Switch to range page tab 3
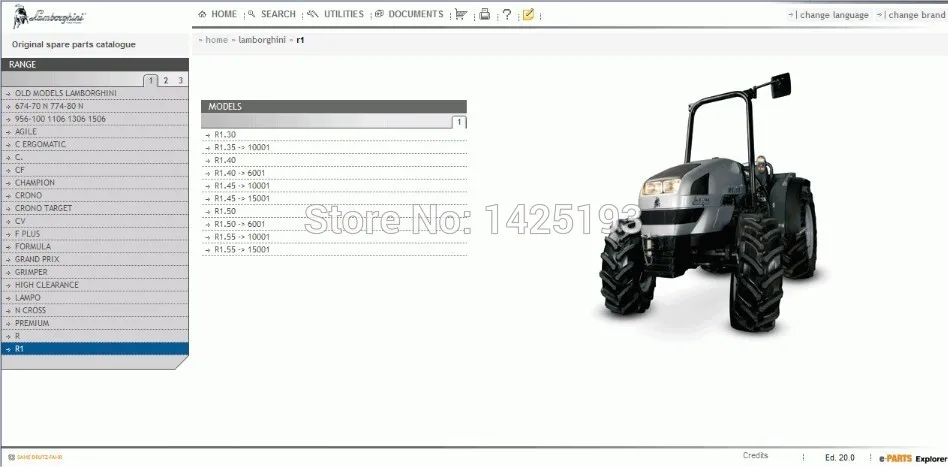Viewport: 948px width, 467px height. pyautogui.click(x=180, y=80)
